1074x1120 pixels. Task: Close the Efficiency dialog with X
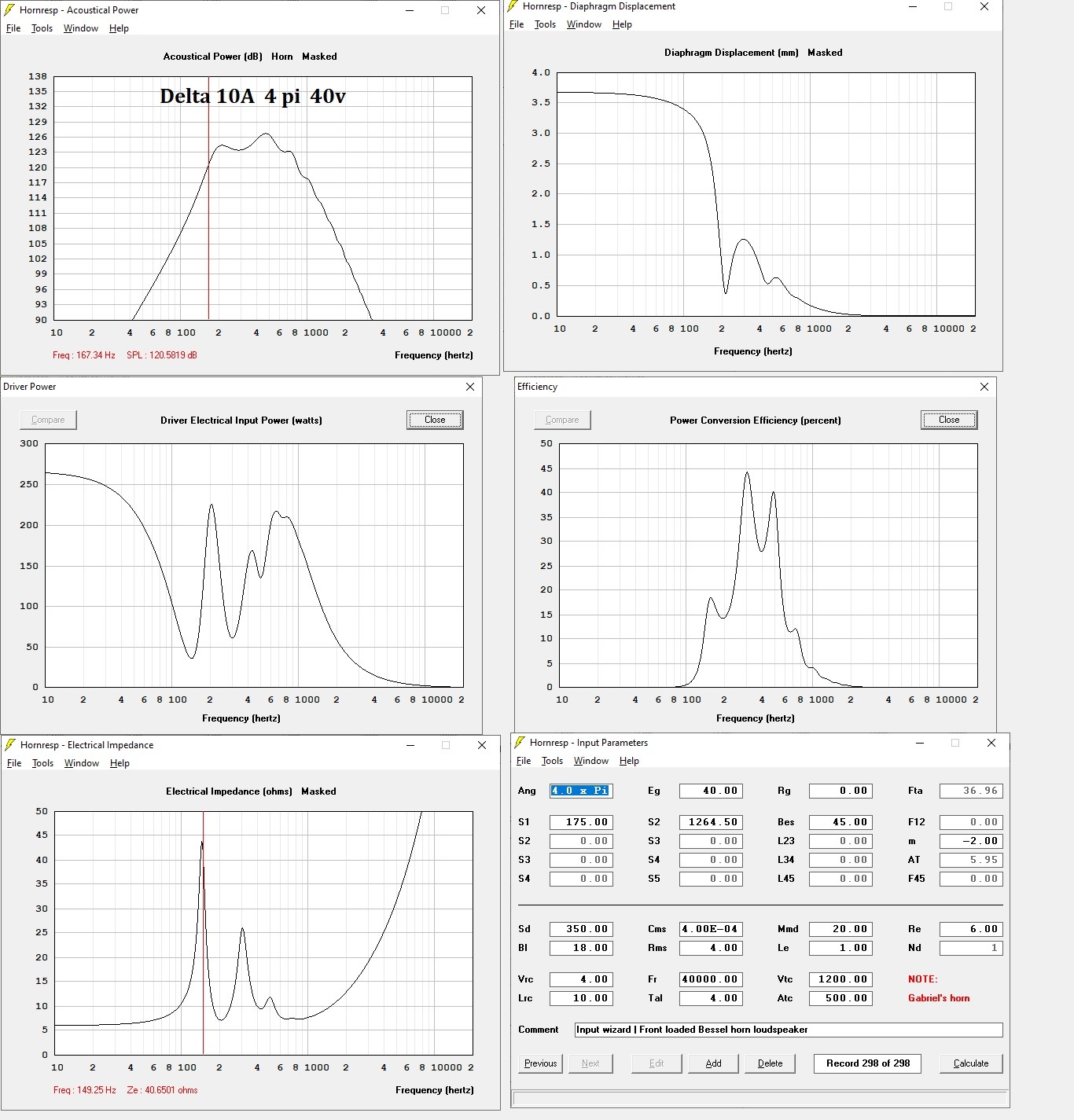(x=984, y=387)
